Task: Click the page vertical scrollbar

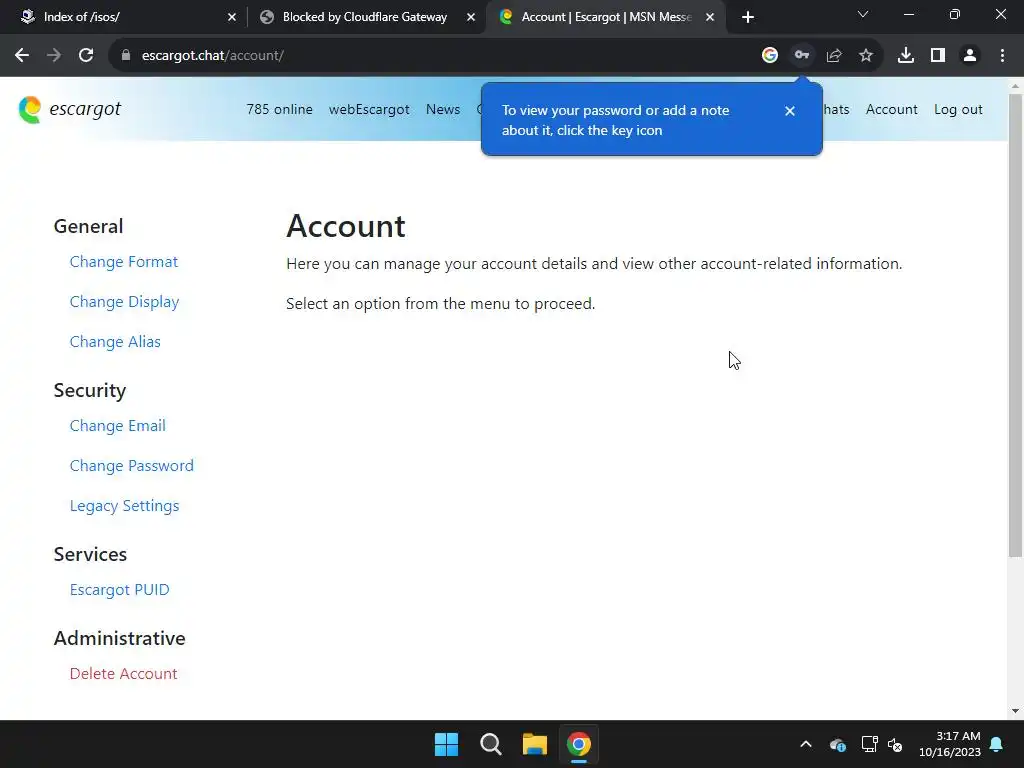Action: click(1015, 325)
